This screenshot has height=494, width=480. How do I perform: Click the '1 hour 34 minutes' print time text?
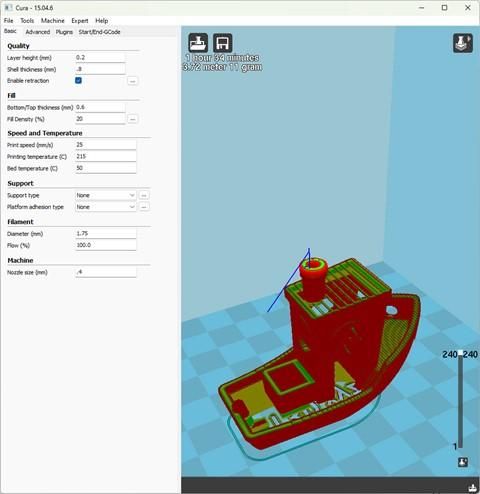[222, 58]
